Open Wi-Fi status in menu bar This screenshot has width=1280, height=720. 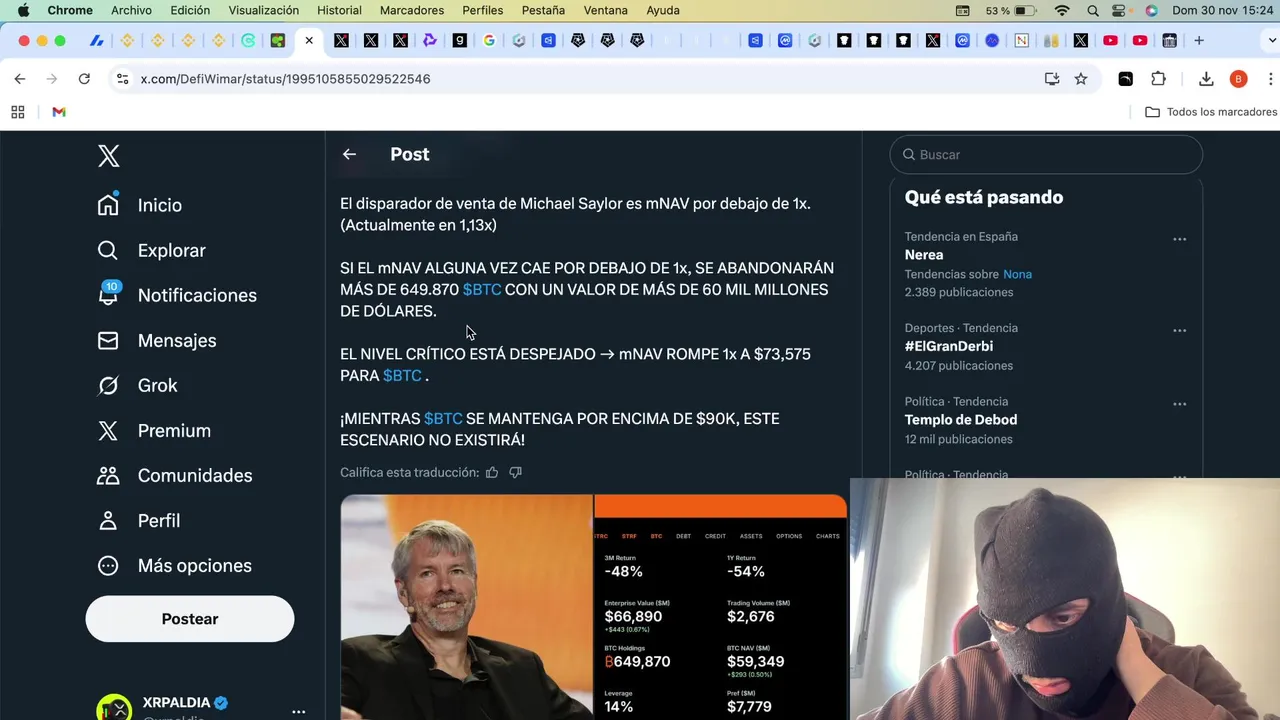[1062, 10]
